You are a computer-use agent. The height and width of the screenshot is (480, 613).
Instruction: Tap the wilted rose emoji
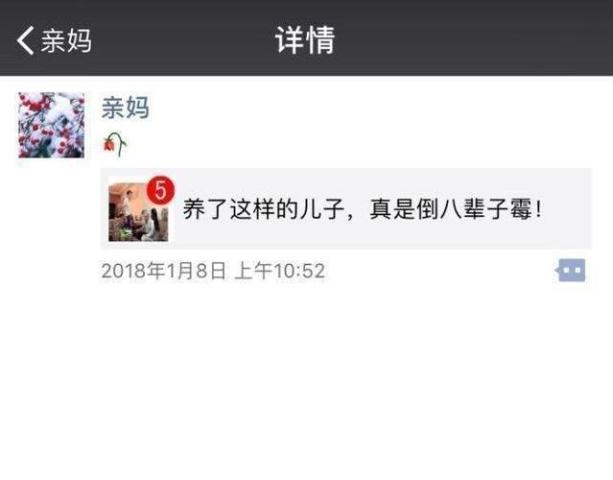click(x=115, y=144)
